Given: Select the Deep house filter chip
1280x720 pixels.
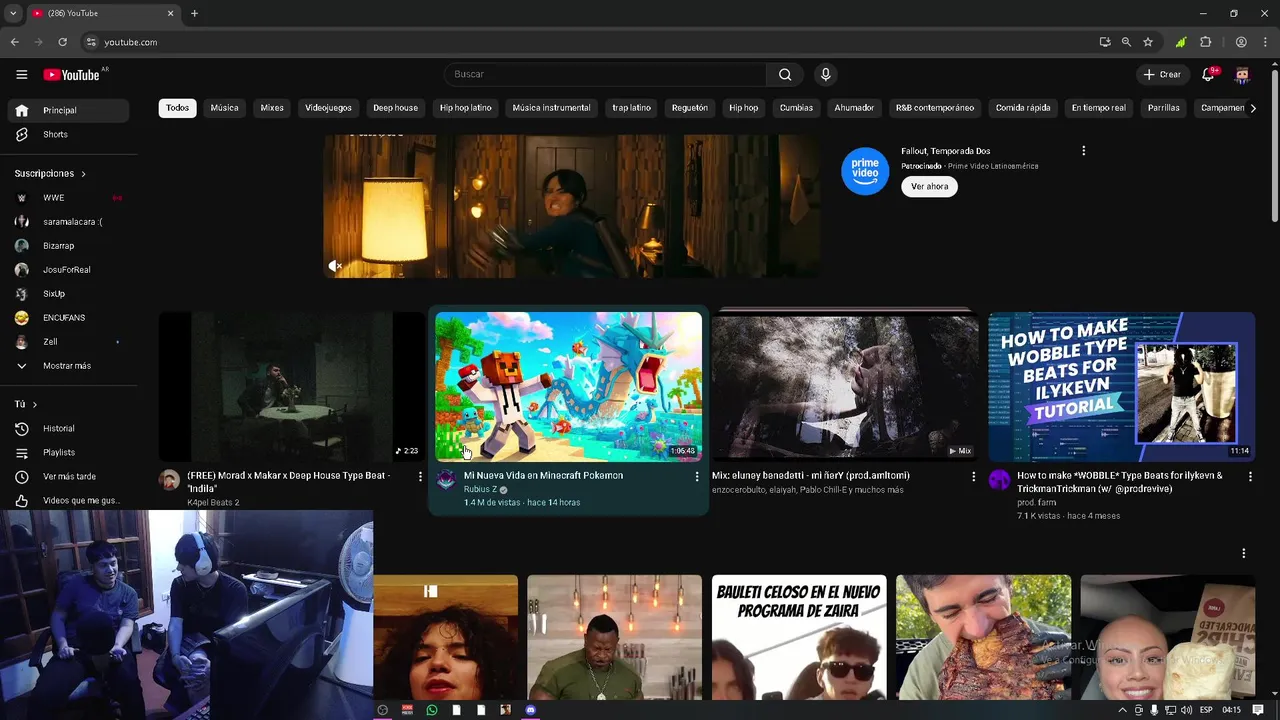Looking at the screenshot, I should (x=395, y=108).
